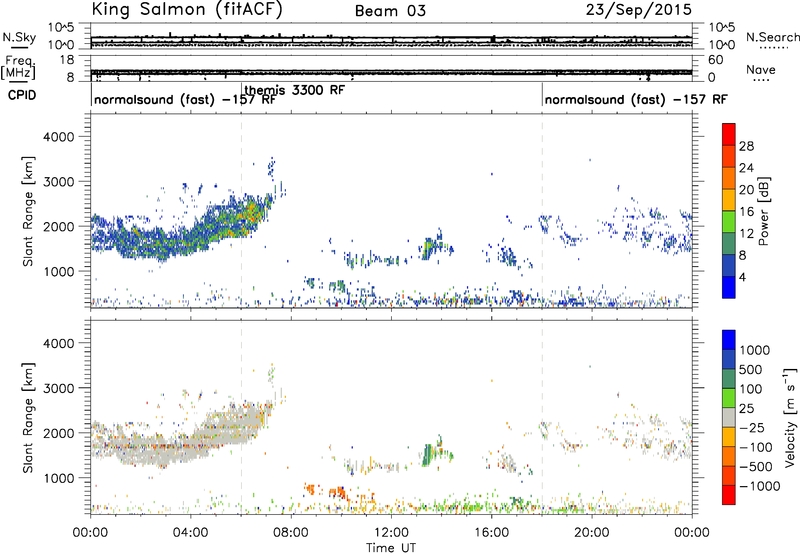Click the '20:00' time axis tick label
The height and width of the screenshot is (554, 800).
pos(591,533)
